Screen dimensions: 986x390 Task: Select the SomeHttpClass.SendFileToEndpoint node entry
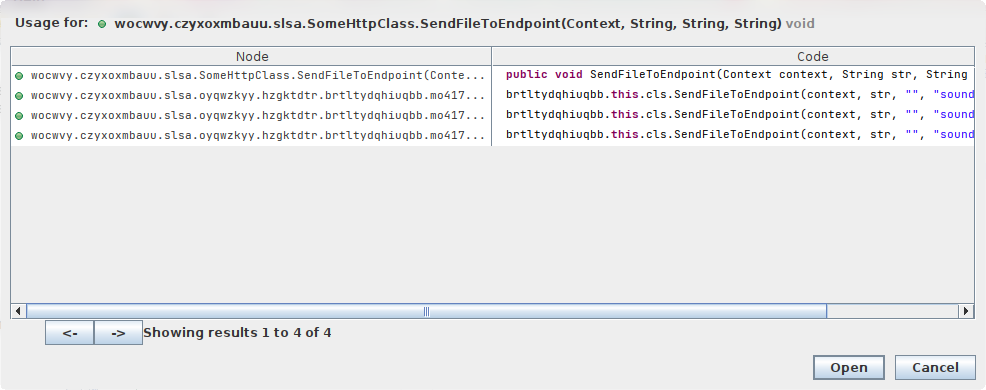click(x=252, y=75)
